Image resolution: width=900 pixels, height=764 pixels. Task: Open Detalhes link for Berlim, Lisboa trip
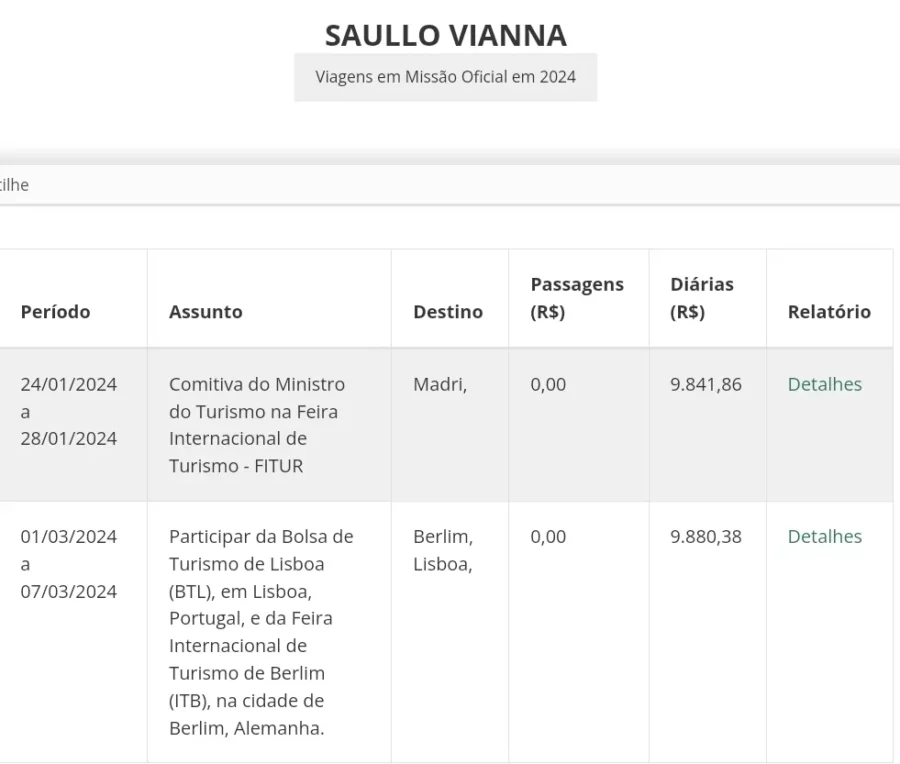(824, 537)
